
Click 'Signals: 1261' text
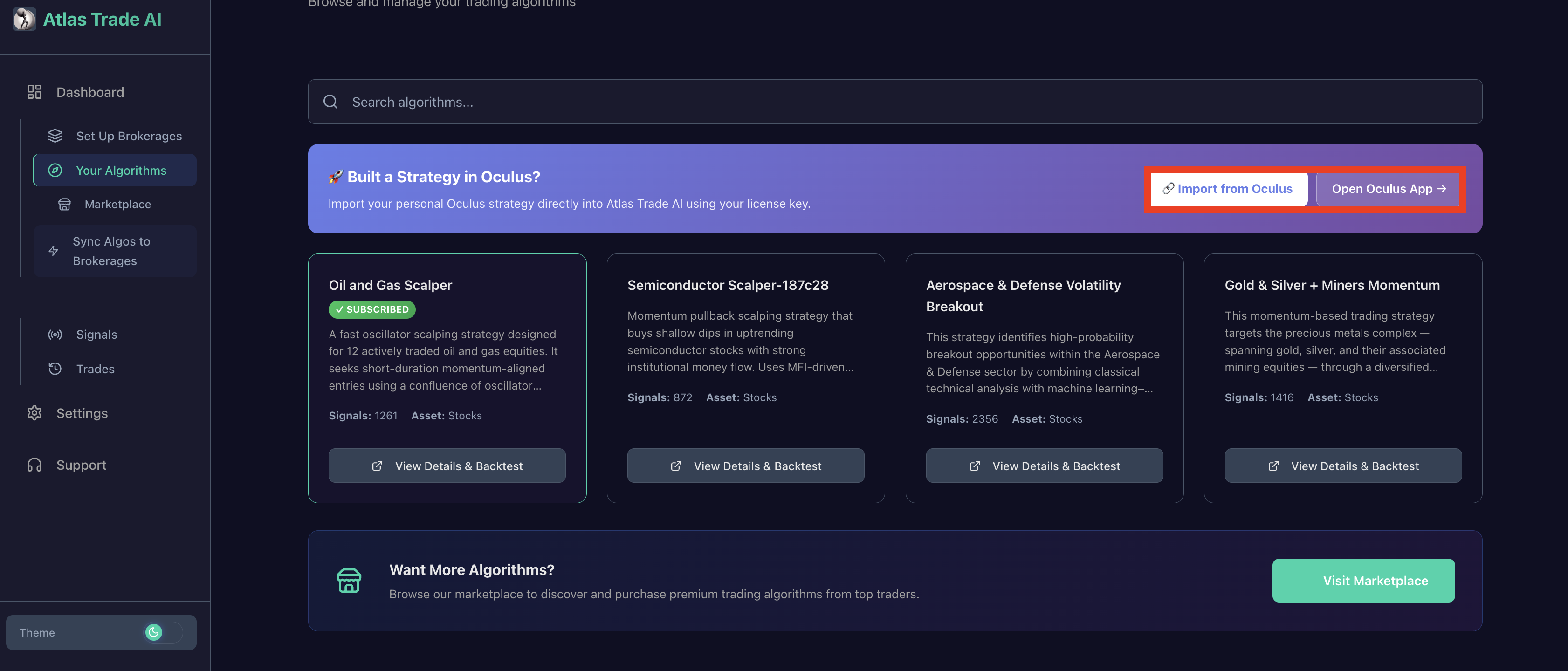coord(363,416)
